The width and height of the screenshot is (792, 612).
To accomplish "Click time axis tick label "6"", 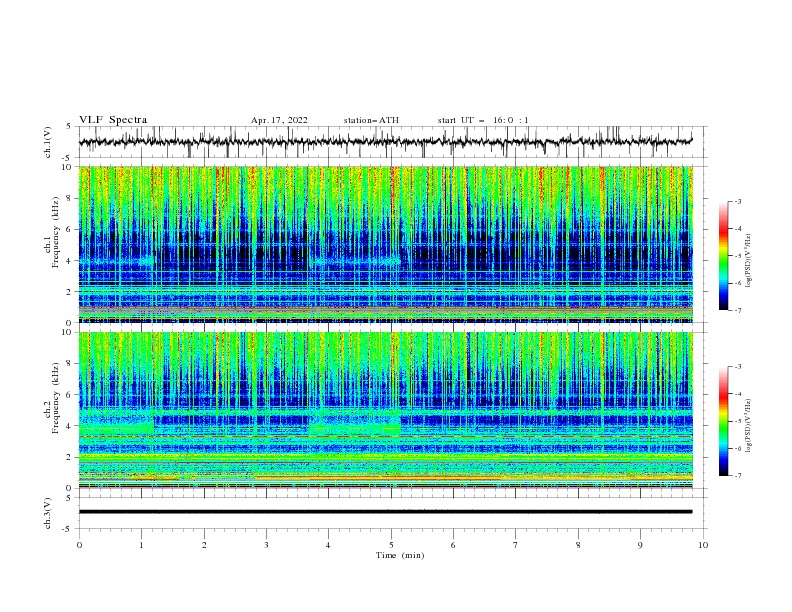I will pyautogui.click(x=453, y=545).
